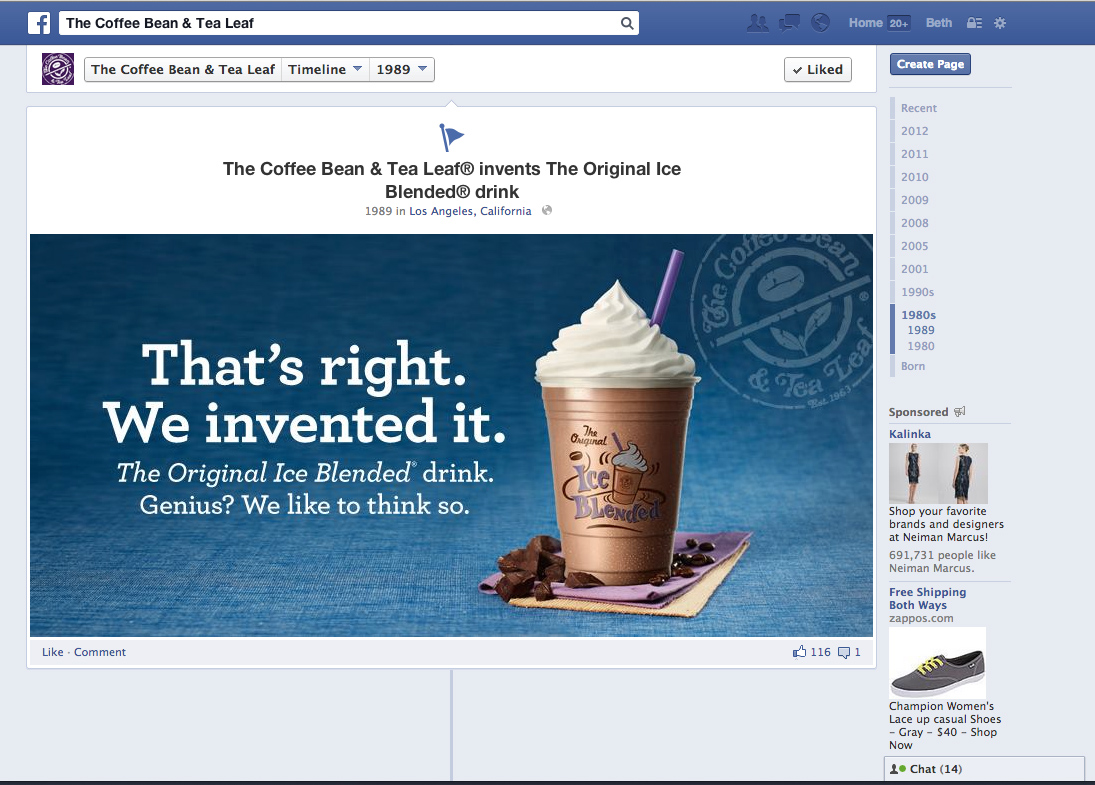Image resolution: width=1095 pixels, height=785 pixels.
Task: Click the milestone flag icon
Action: pos(451,137)
